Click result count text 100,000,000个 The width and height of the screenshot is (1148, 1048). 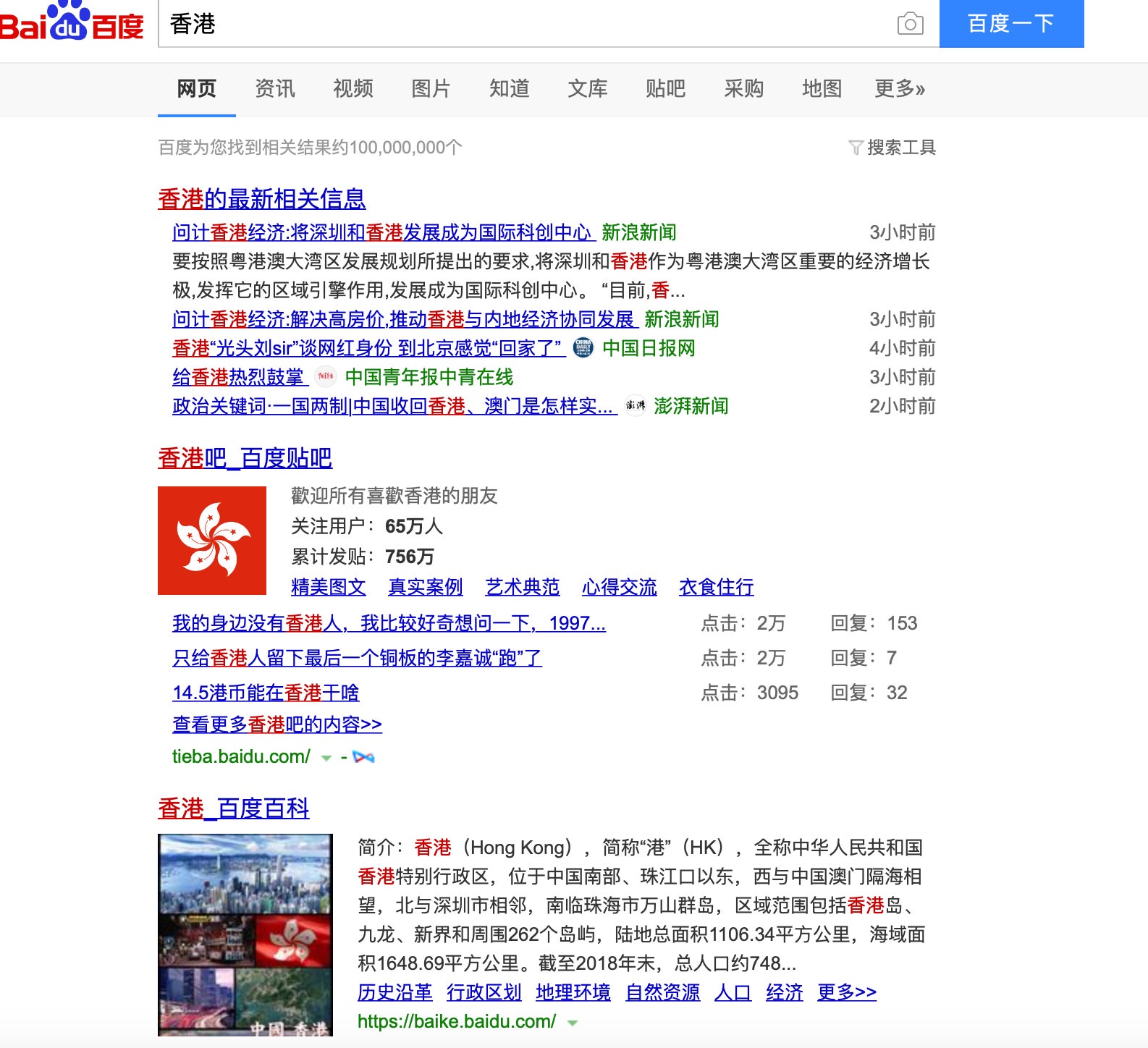pyautogui.click(x=406, y=148)
